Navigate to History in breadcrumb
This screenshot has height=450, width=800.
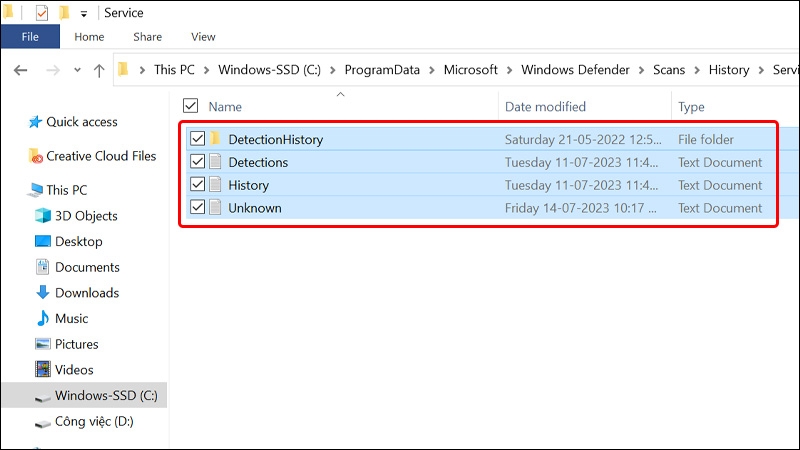click(x=729, y=70)
